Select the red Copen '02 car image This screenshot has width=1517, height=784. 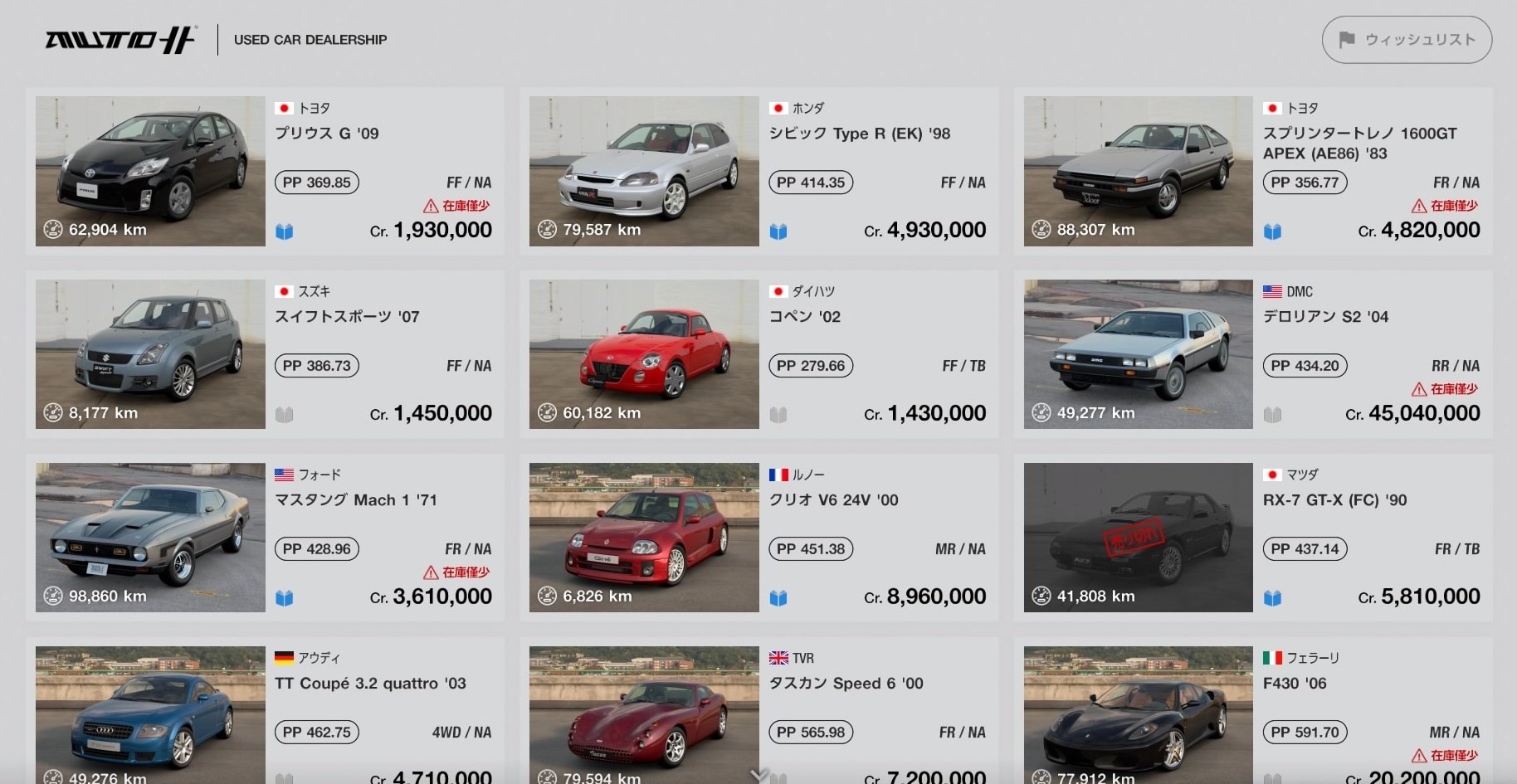point(644,354)
